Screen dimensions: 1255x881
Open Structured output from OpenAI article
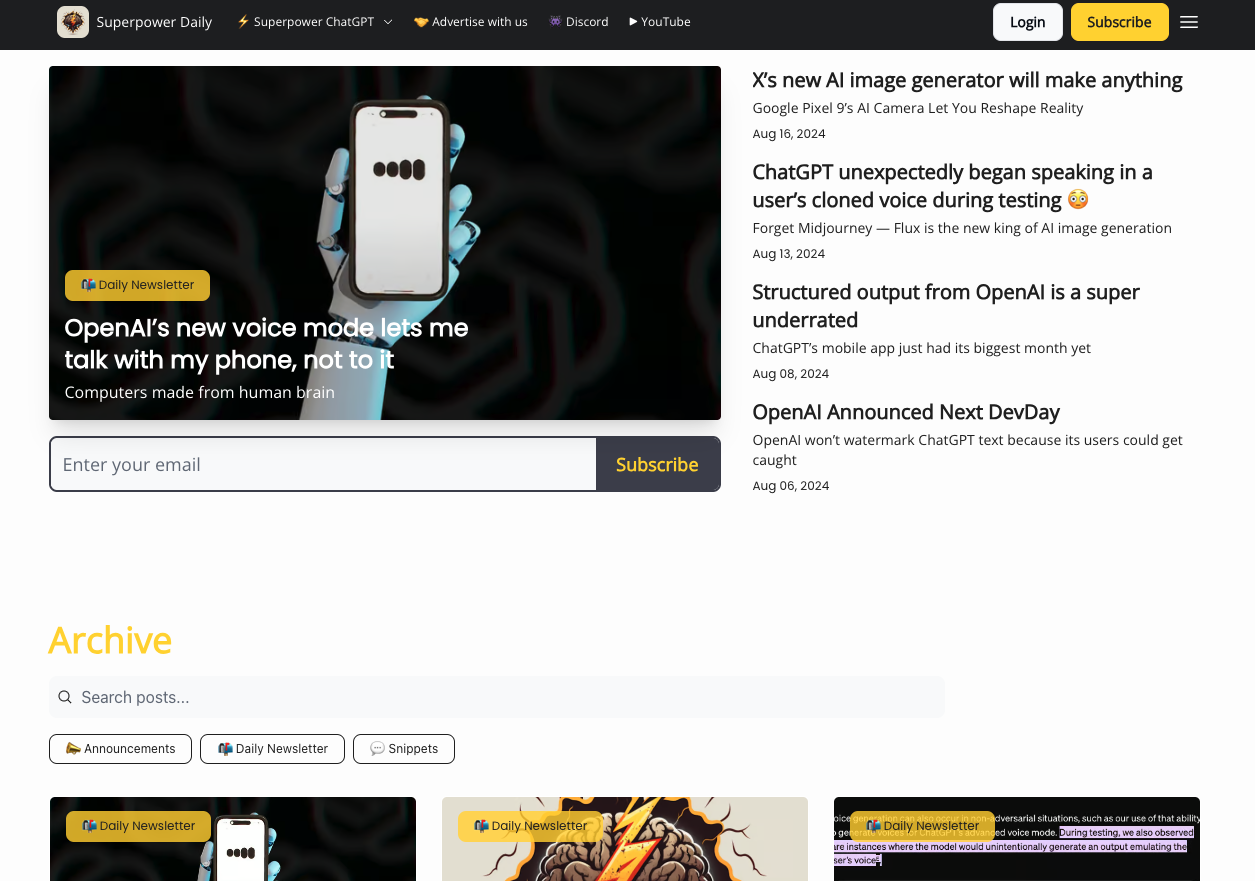[946, 306]
